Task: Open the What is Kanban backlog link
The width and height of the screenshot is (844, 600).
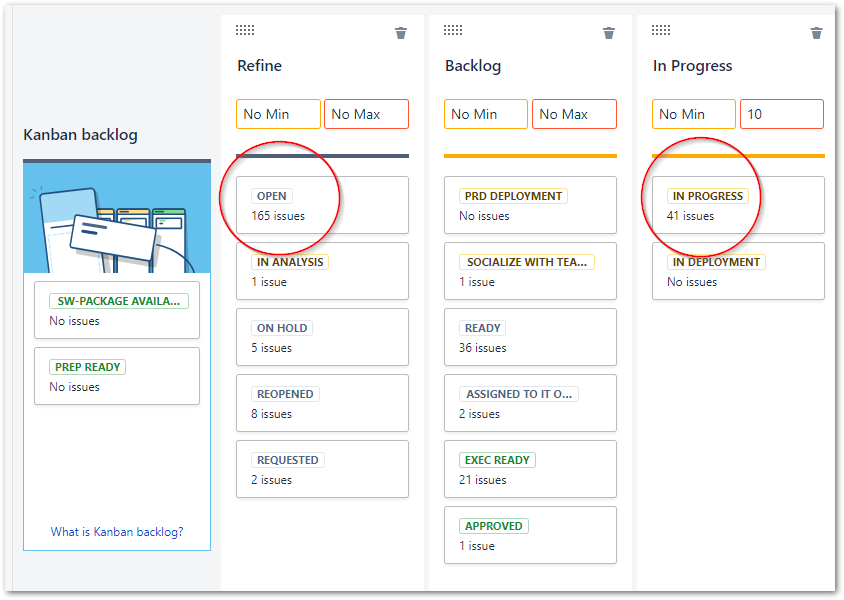Action: click(117, 532)
